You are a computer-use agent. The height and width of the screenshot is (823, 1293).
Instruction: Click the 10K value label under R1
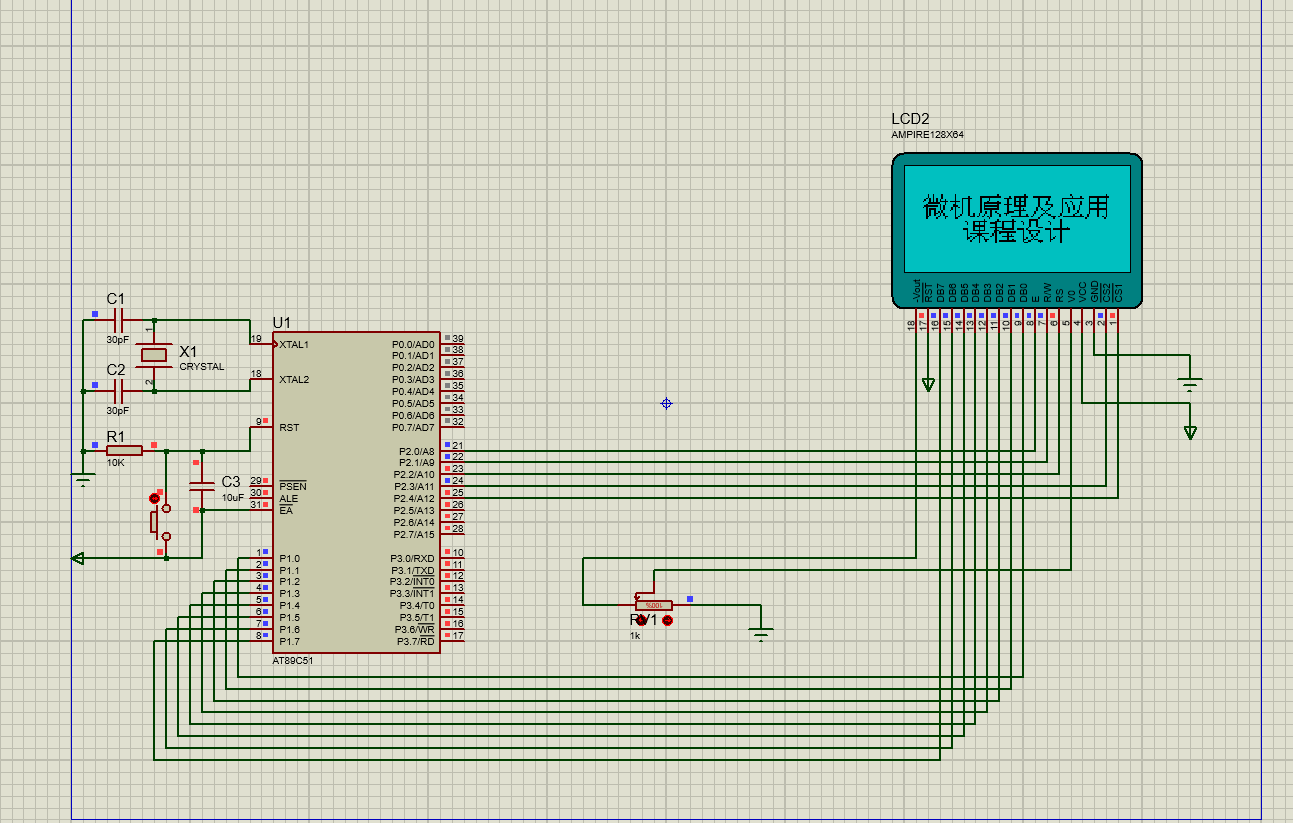pyautogui.click(x=116, y=463)
